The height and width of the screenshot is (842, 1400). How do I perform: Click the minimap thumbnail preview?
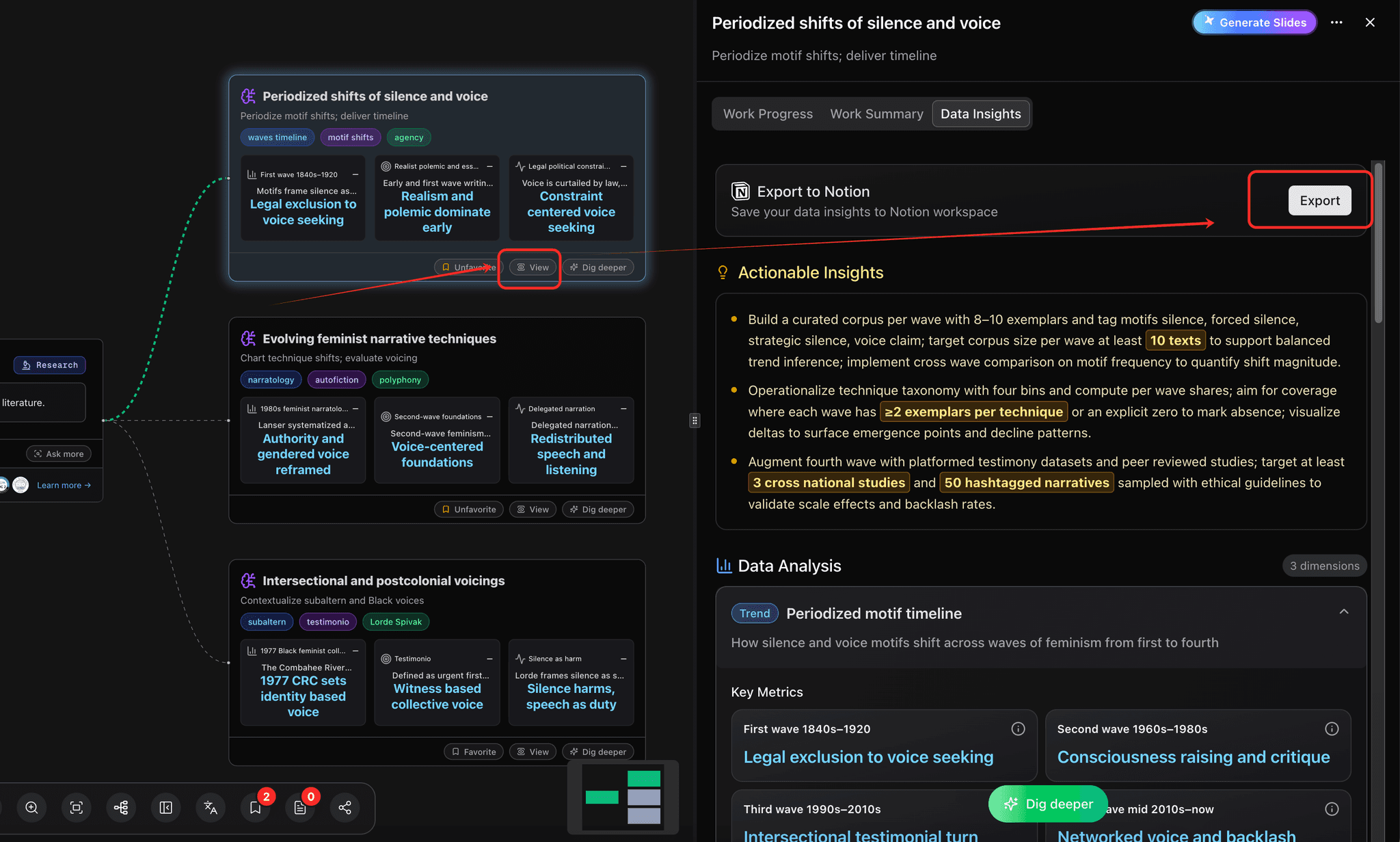point(623,798)
